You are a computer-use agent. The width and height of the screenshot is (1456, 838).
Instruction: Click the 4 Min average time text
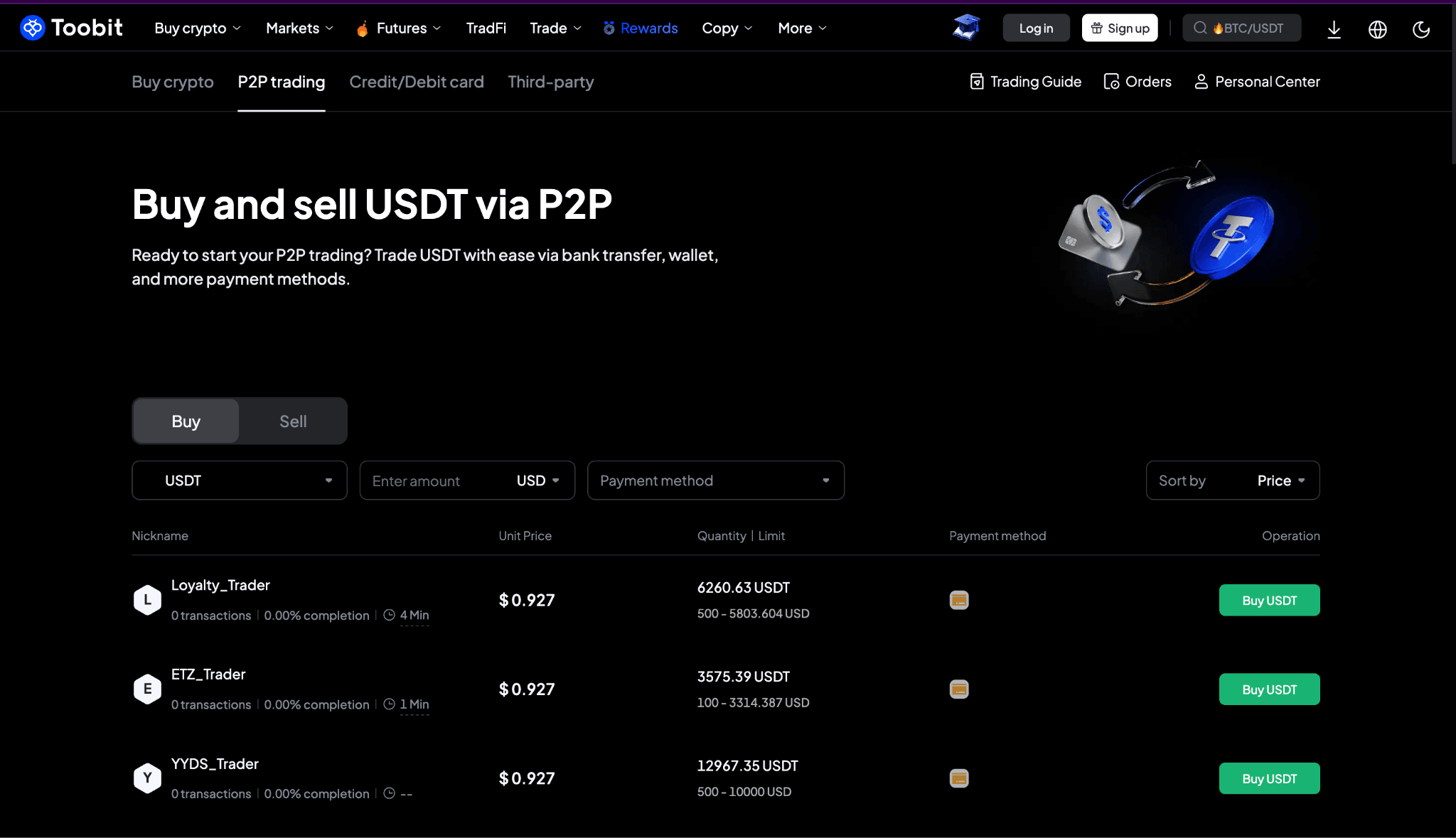coord(414,615)
